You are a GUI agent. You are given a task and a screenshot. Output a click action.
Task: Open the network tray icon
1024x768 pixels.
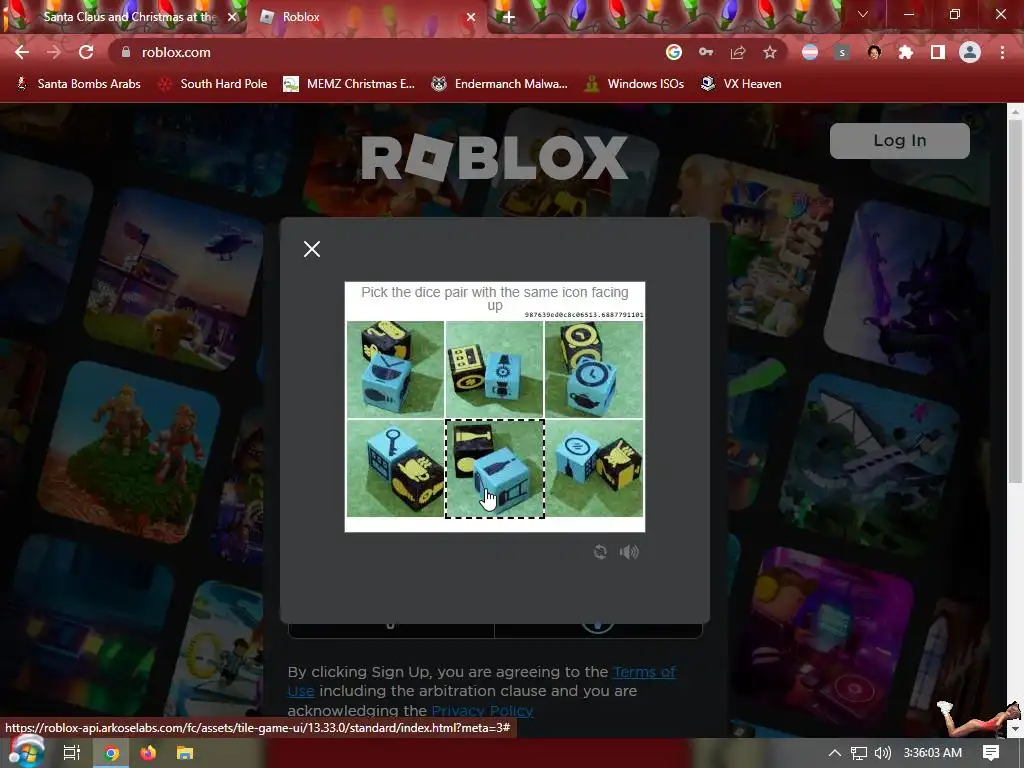[859, 753]
